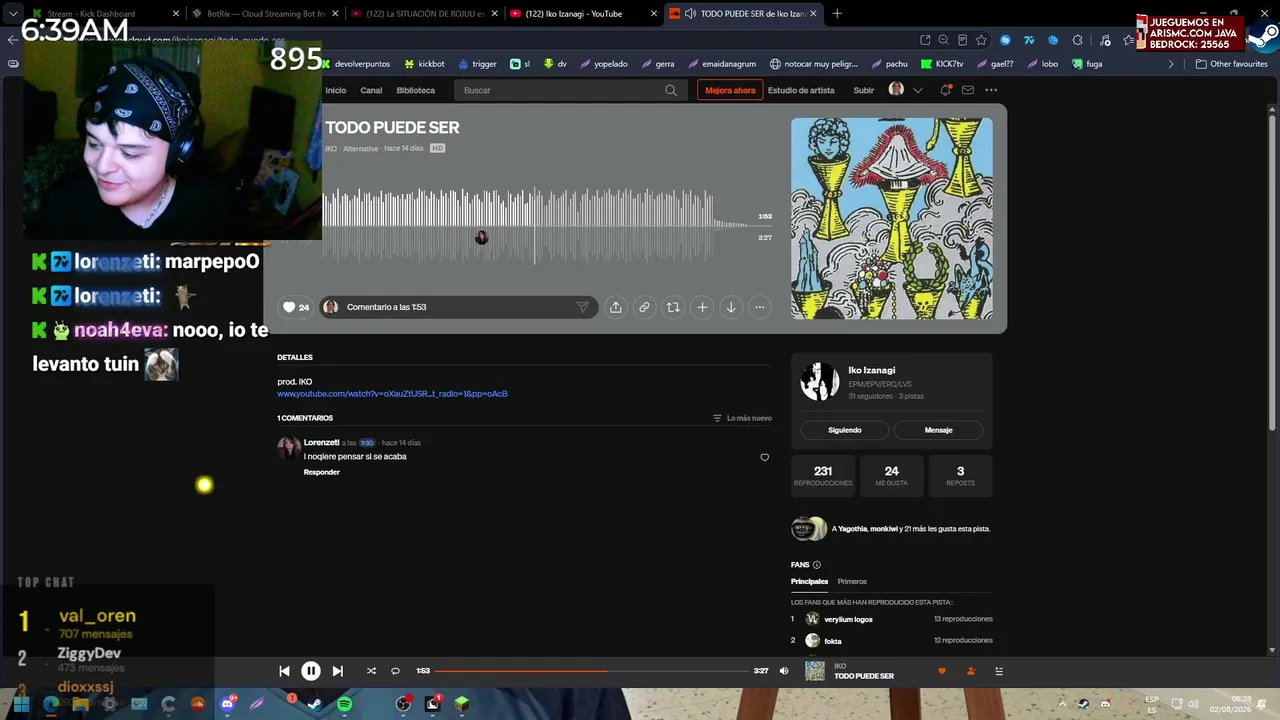Open Spotify from the taskbar
The image size is (1280, 720).
tap(345, 704)
